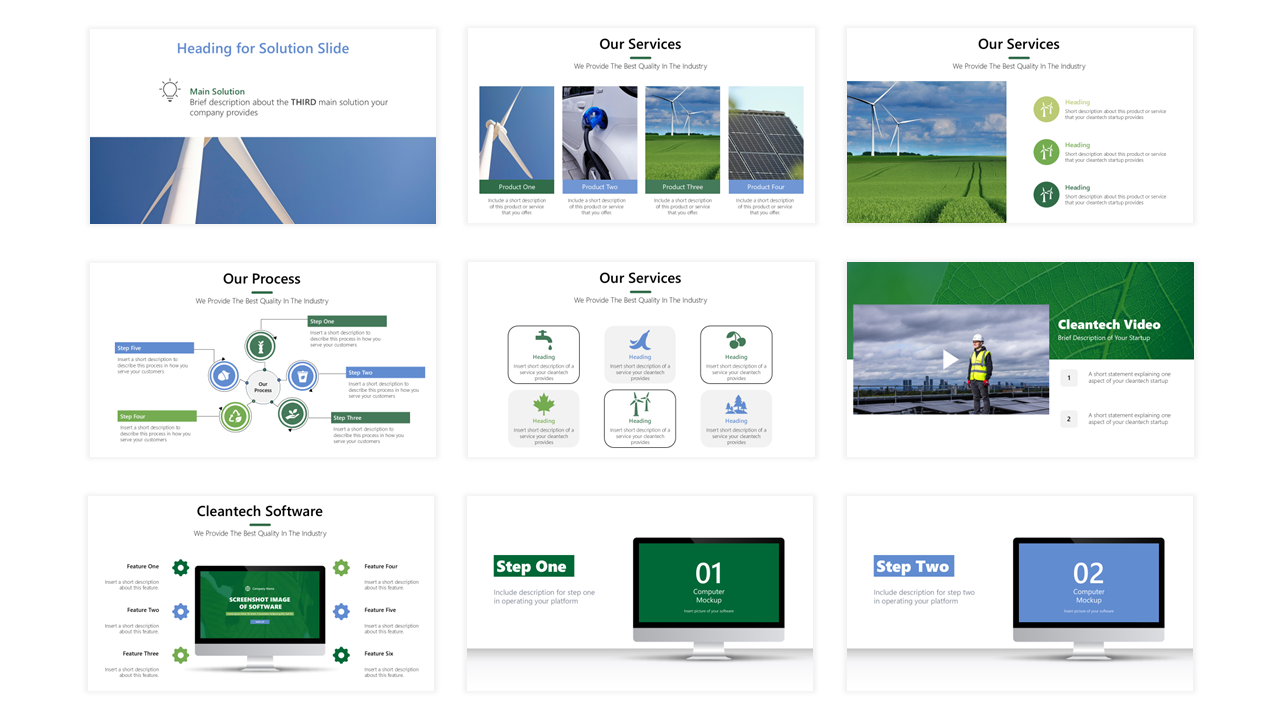This screenshot has height=720, width=1280.
Task: Click the dark green turbine circle icon
Action: point(1046,194)
